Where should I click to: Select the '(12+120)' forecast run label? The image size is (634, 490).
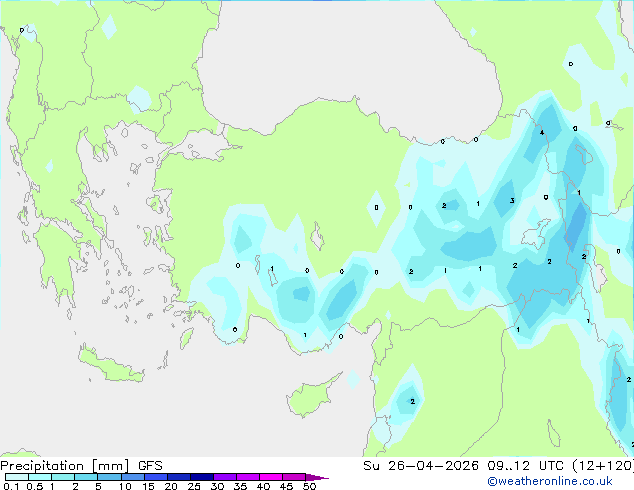[603, 466]
